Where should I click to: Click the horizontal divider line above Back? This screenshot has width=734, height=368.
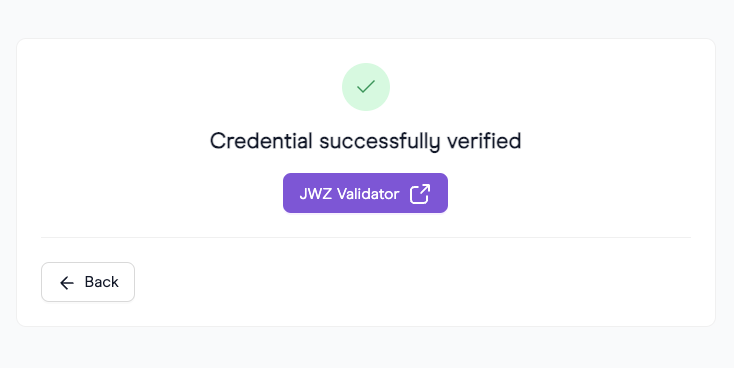[x=366, y=237]
